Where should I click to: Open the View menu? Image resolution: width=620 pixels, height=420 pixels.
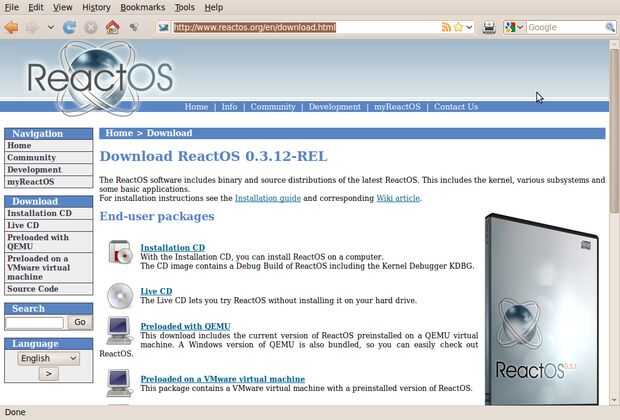click(62, 8)
